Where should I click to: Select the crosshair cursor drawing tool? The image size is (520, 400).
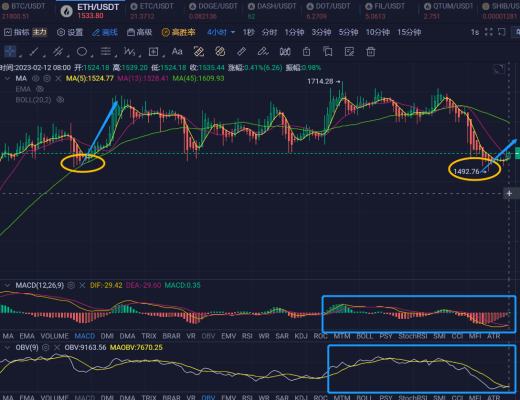click(10, 52)
